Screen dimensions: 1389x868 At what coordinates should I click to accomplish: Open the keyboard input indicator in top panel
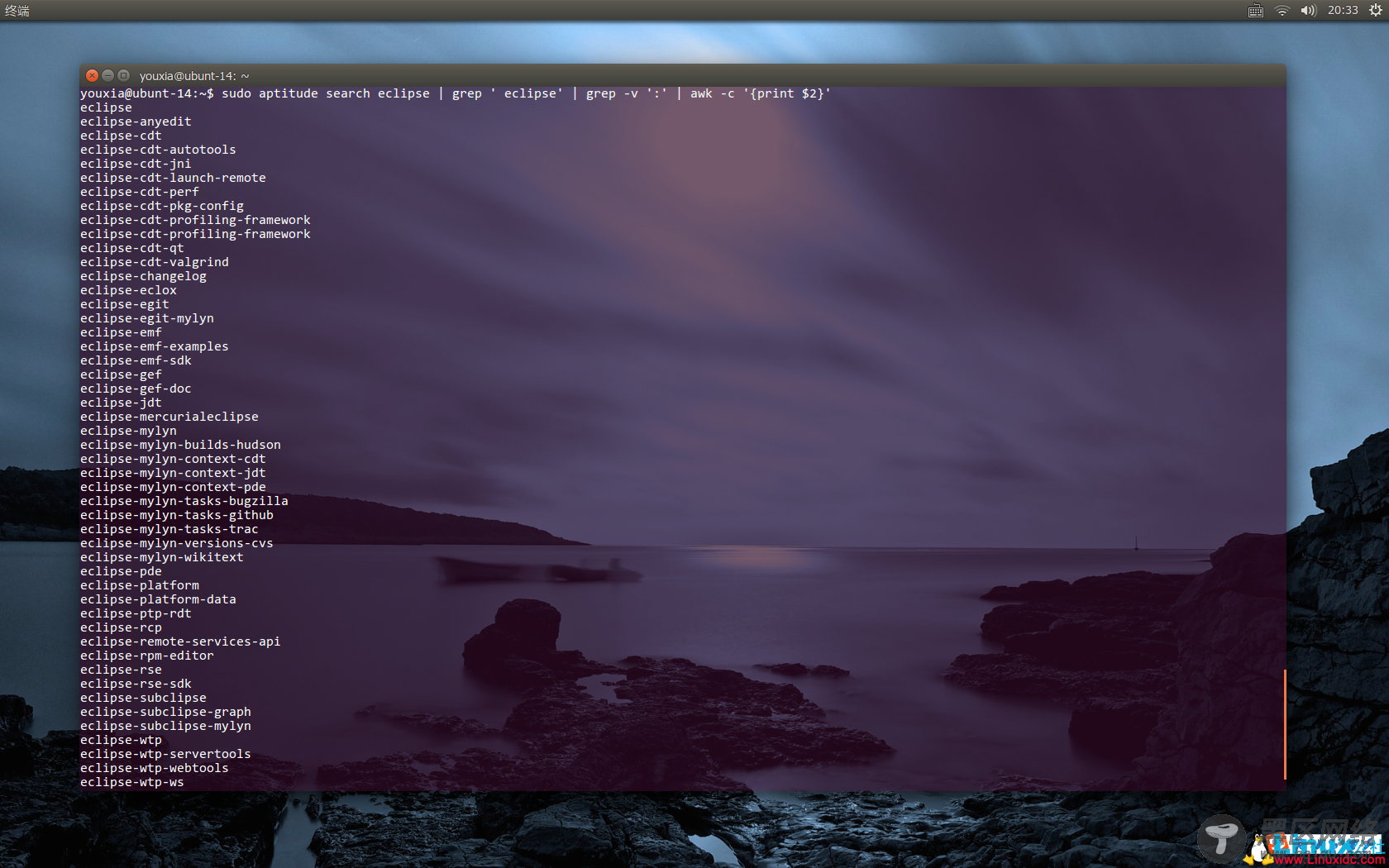(1255, 11)
